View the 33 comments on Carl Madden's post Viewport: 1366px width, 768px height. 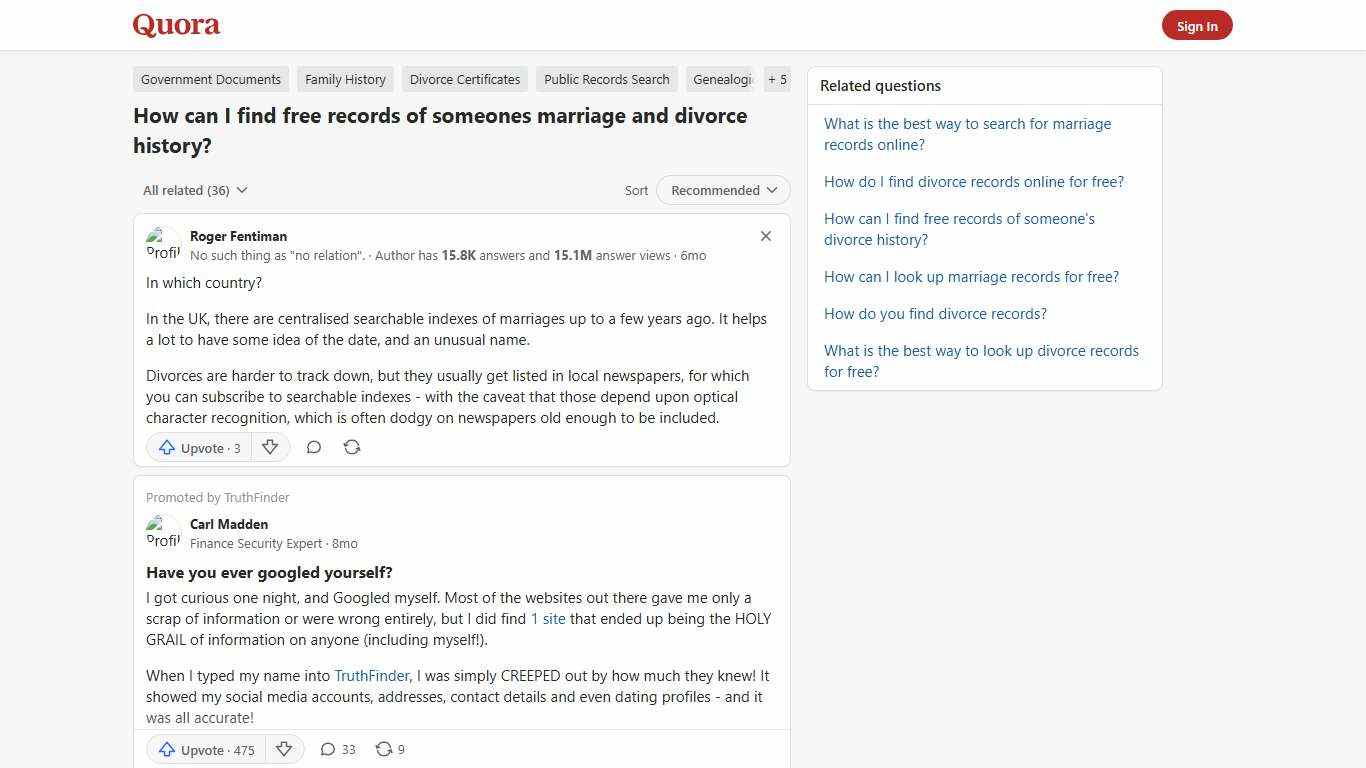[337, 749]
